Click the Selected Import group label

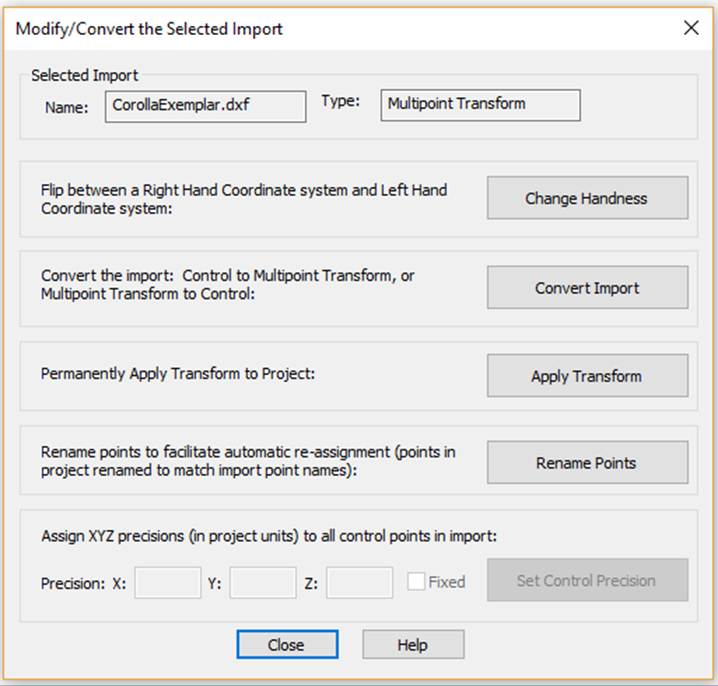tap(85, 75)
